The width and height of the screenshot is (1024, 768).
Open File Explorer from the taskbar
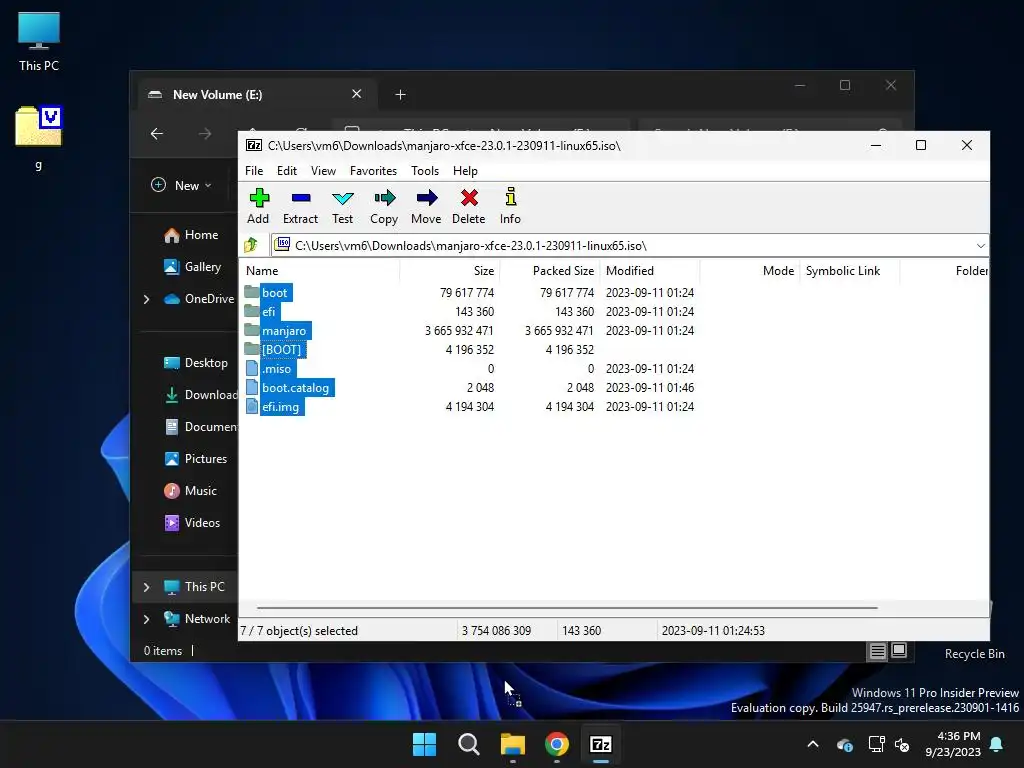[x=513, y=744]
